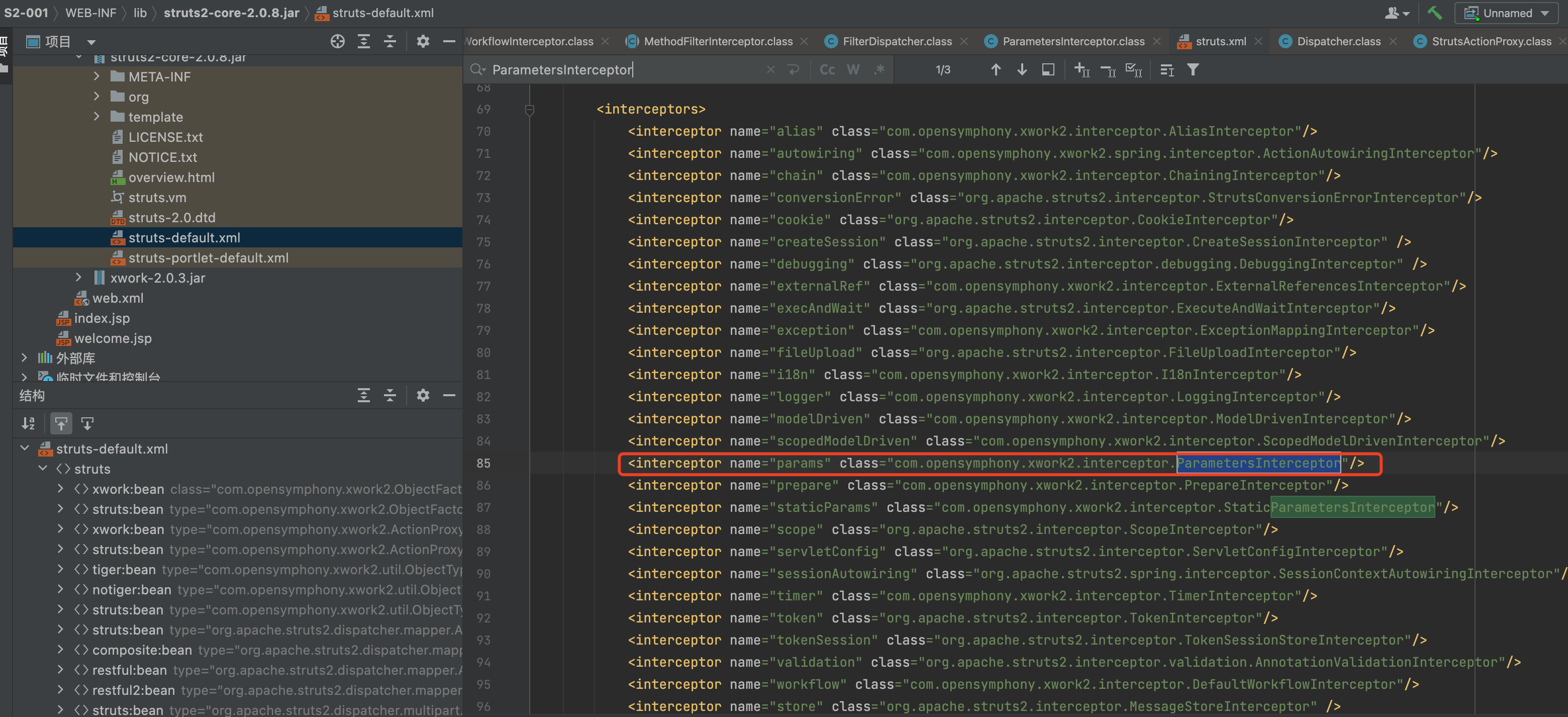Click WEB-INF breadcrumb
Viewport: 1568px width, 717px height.
[90, 13]
